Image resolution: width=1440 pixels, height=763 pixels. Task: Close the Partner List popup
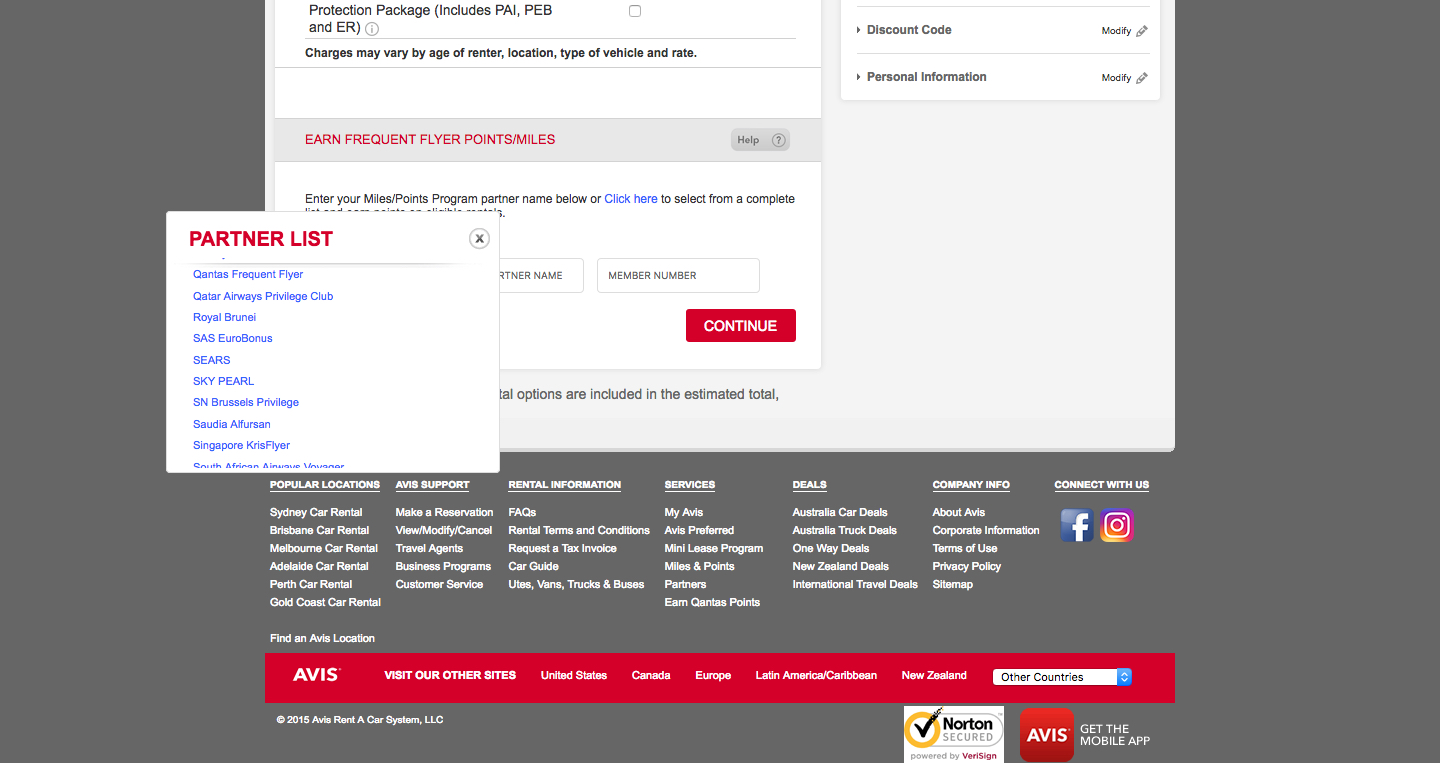point(480,238)
